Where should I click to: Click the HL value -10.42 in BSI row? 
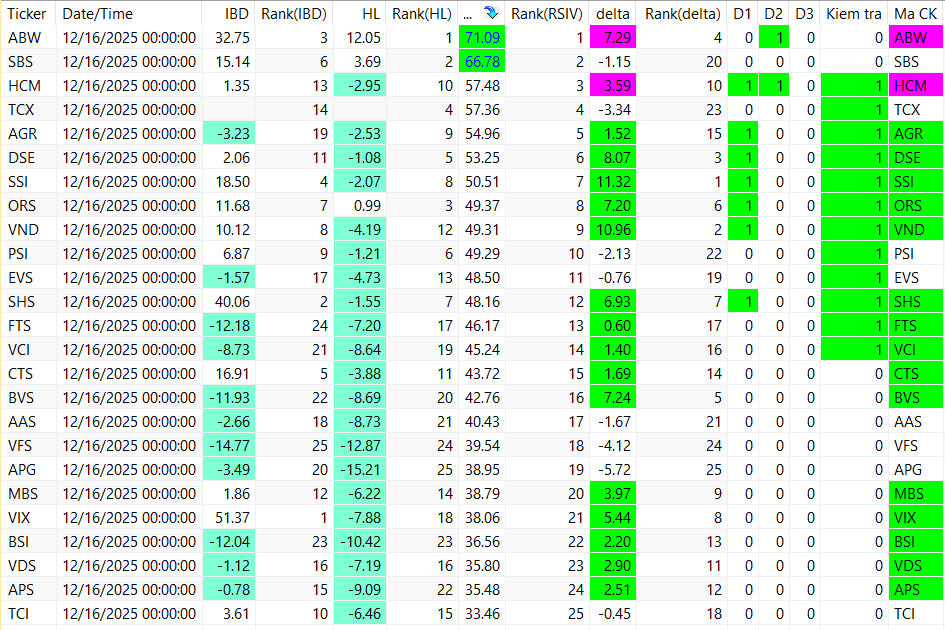[360, 541]
